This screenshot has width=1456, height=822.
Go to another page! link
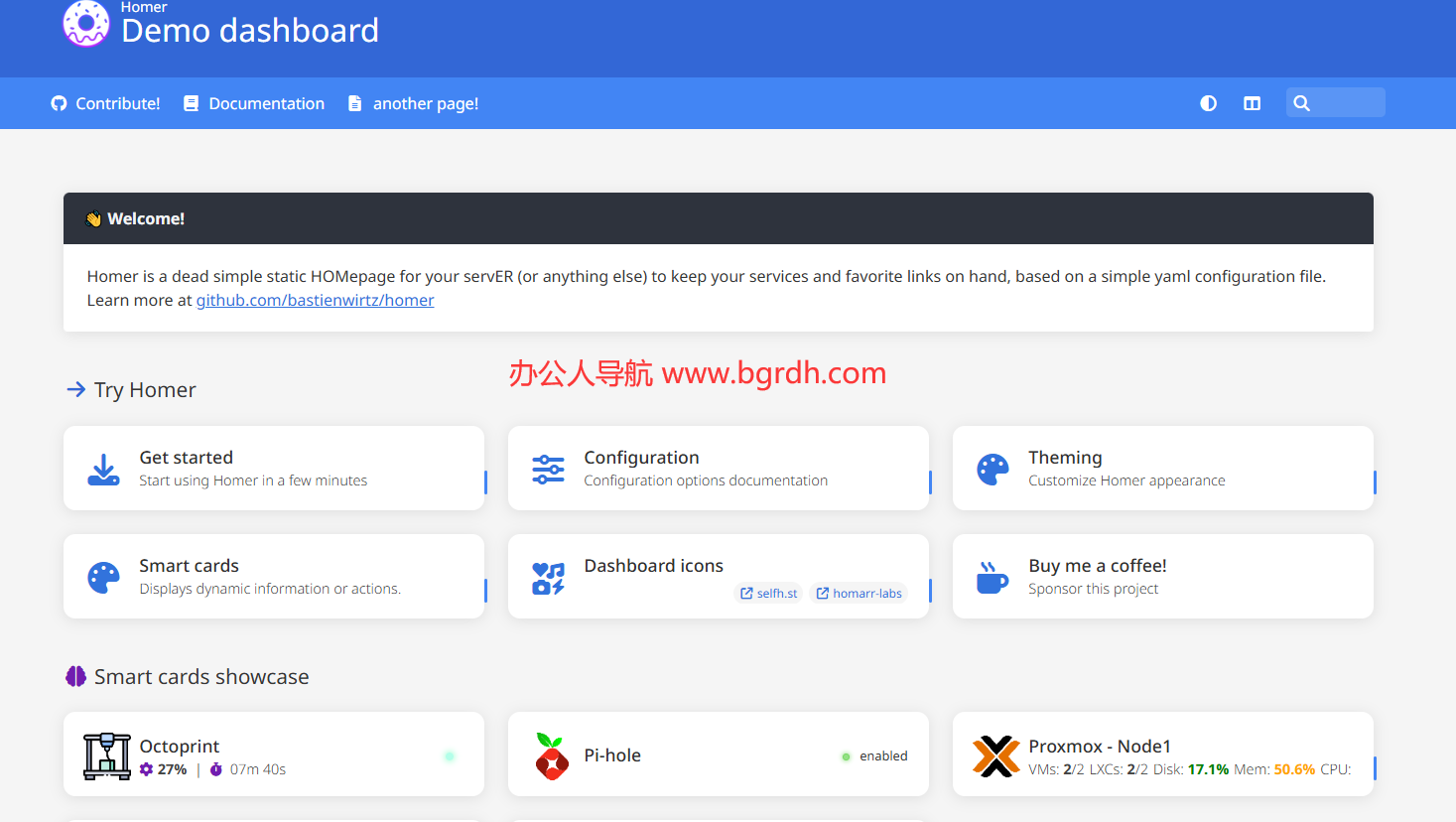pyautogui.click(x=413, y=103)
